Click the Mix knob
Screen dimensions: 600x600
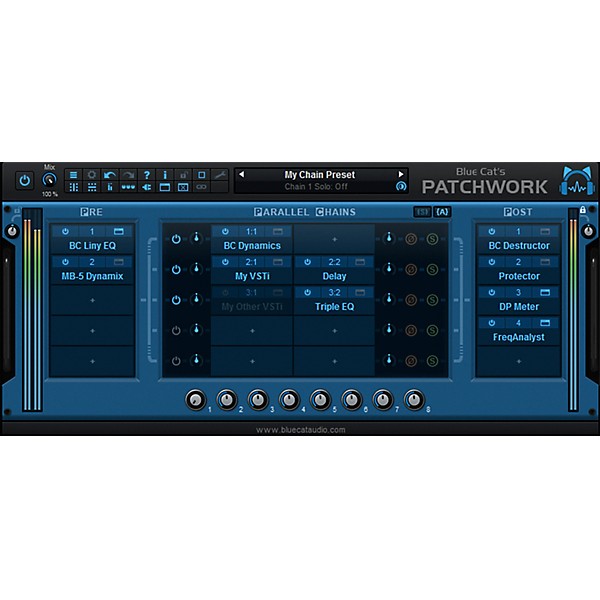point(49,180)
